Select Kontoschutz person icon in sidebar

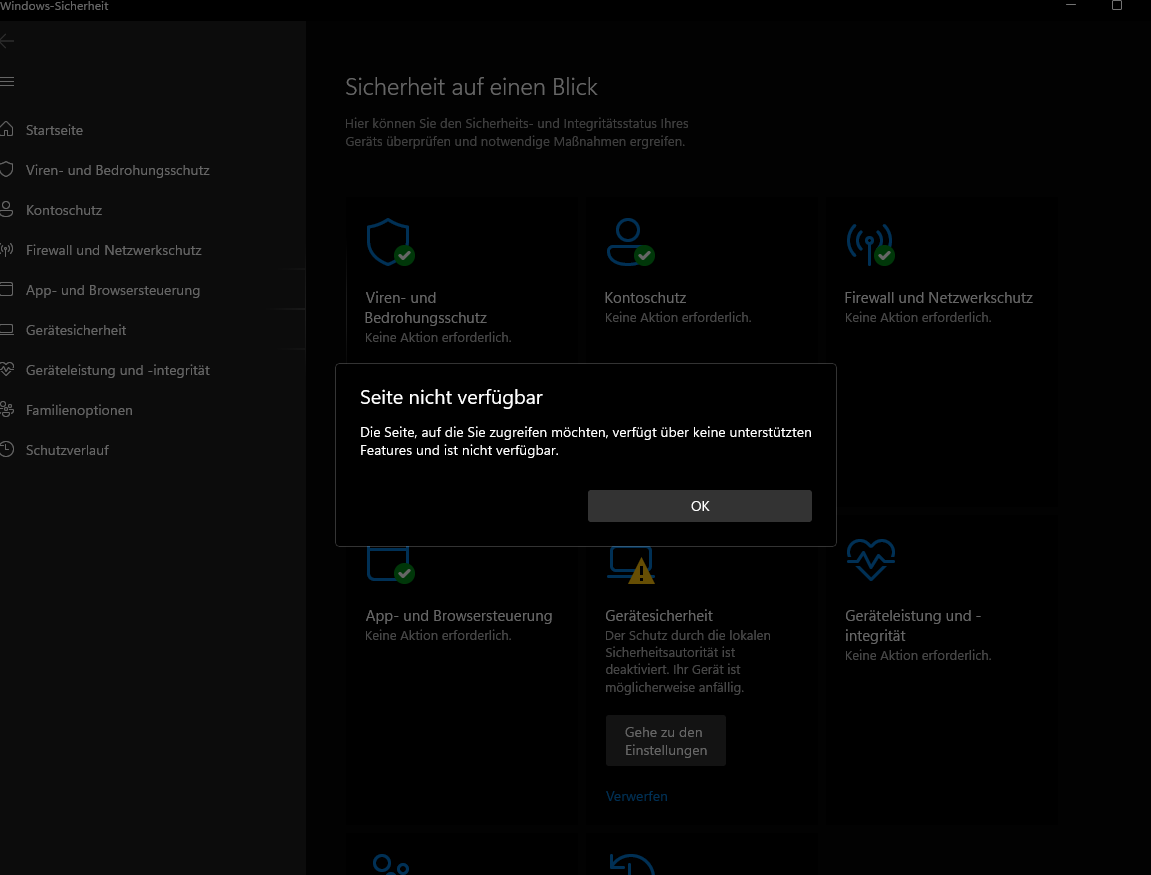[x=8, y=210]
